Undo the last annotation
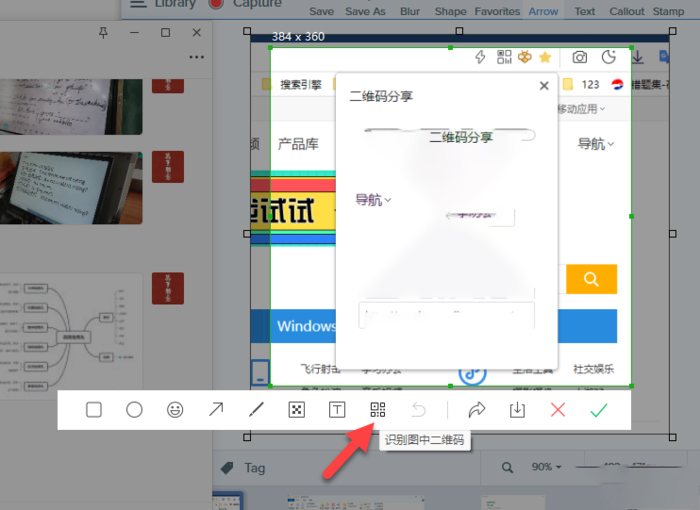The height and width of the screenshot is (510, 700). (418, 410)
